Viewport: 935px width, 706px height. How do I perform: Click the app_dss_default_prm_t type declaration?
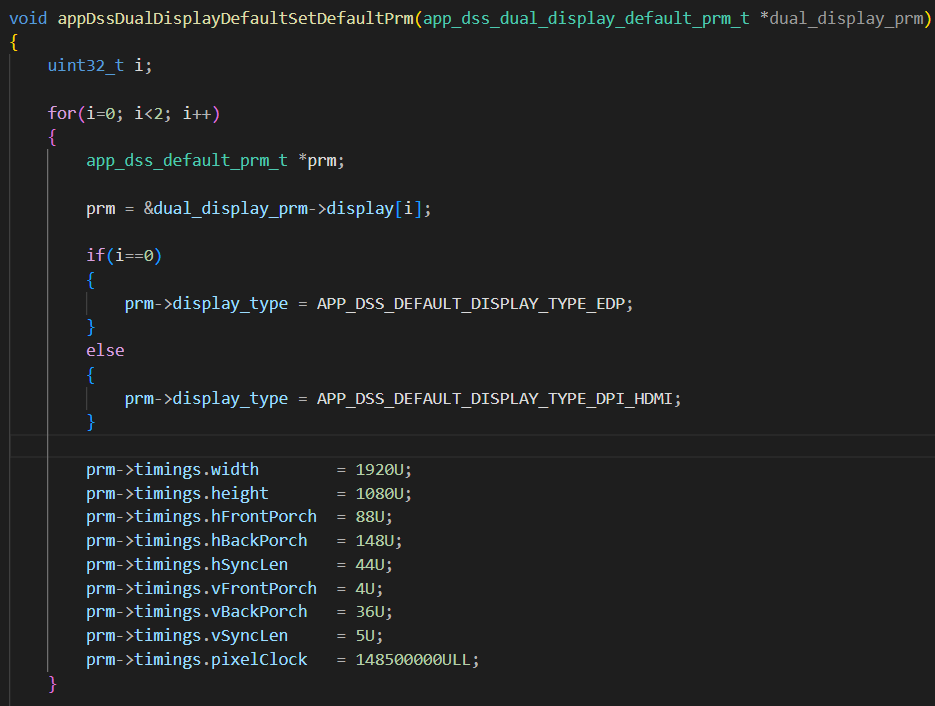coord(187,161)
